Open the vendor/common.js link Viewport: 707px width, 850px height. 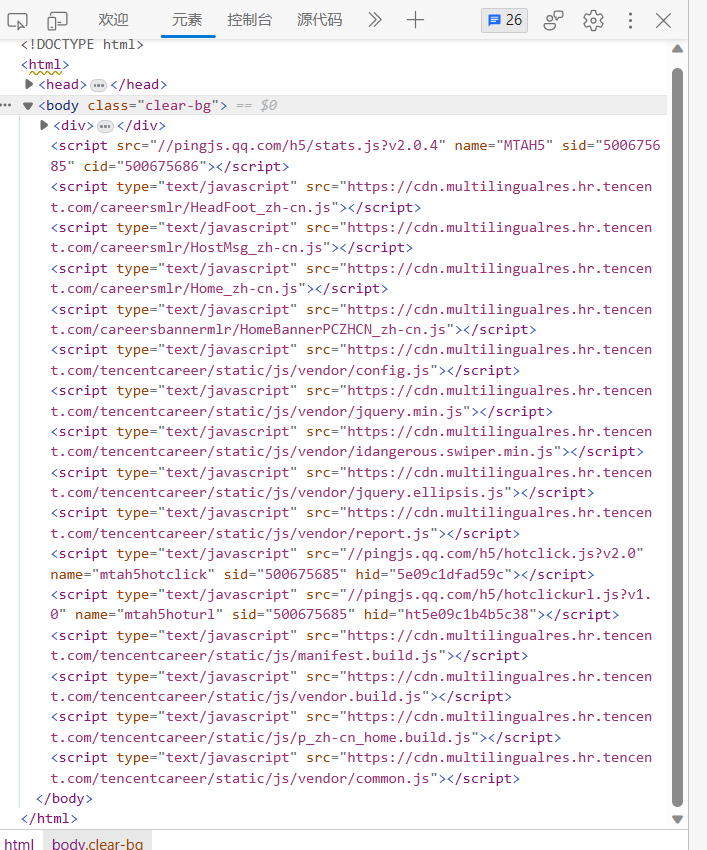click(351, 768)
